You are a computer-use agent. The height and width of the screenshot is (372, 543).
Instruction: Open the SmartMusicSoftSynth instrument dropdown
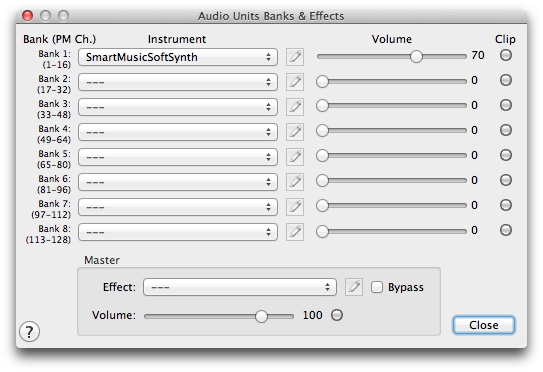point(178,57)
